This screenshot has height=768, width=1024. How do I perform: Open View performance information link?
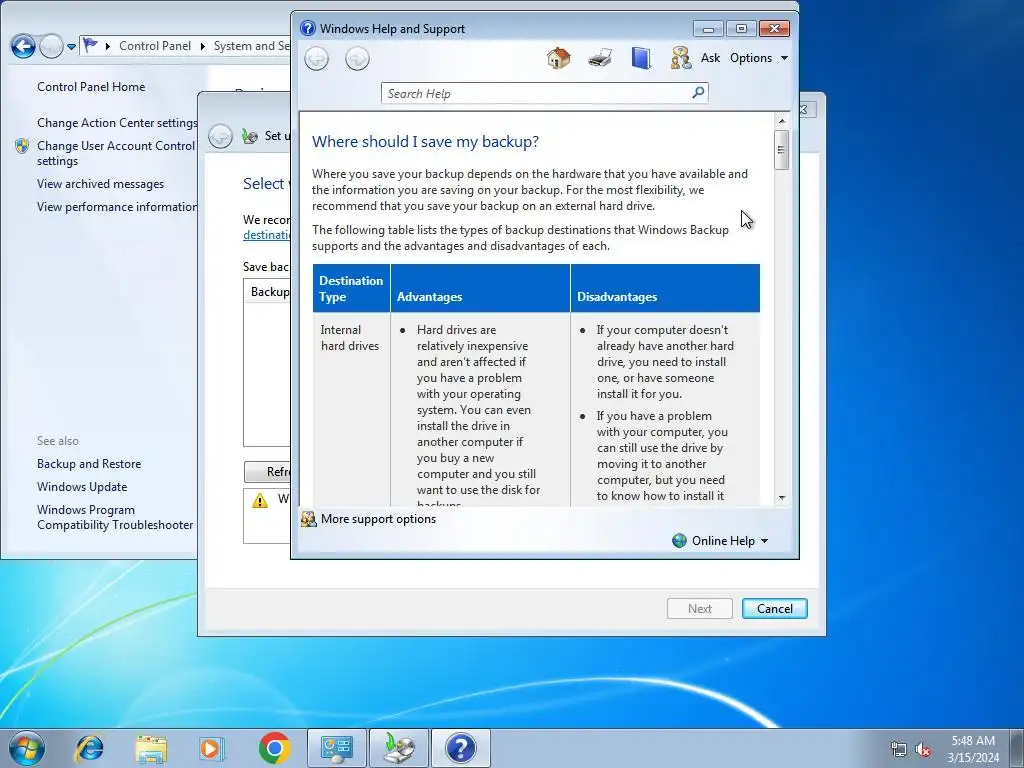point(117,207)
